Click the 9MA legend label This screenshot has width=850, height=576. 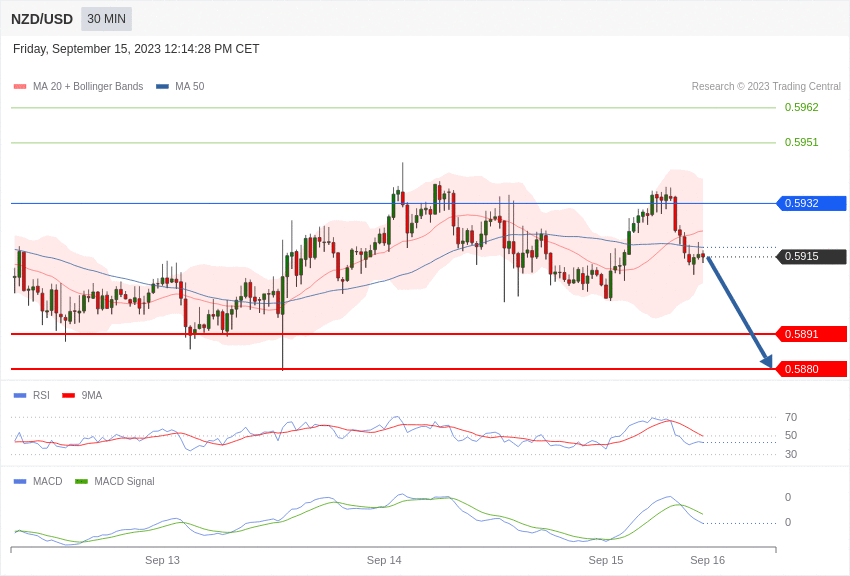pos(92,396)
